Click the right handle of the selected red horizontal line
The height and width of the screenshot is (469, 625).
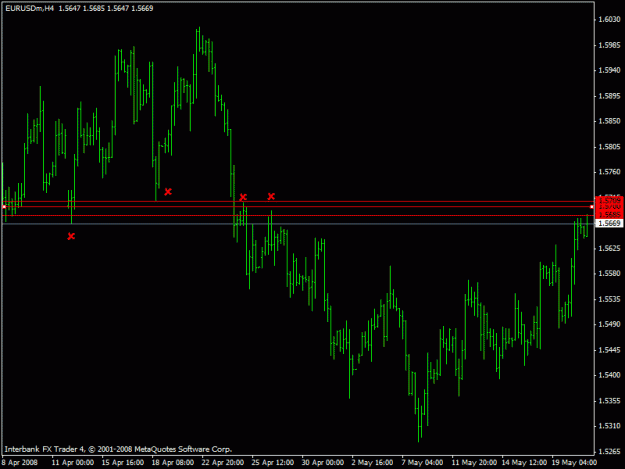click(x=592, y=207)
